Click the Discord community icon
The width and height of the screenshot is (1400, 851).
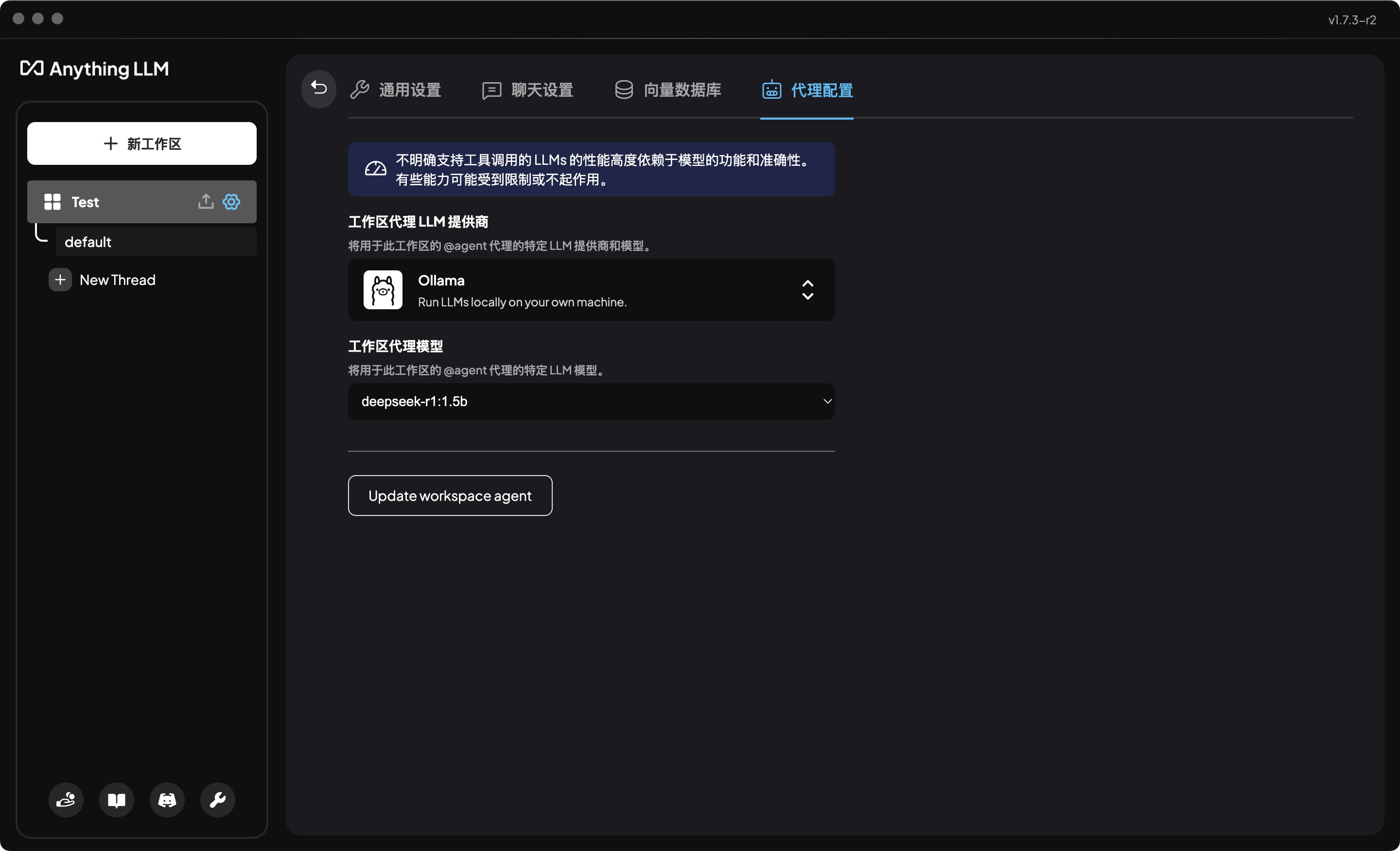coord(167,799)
